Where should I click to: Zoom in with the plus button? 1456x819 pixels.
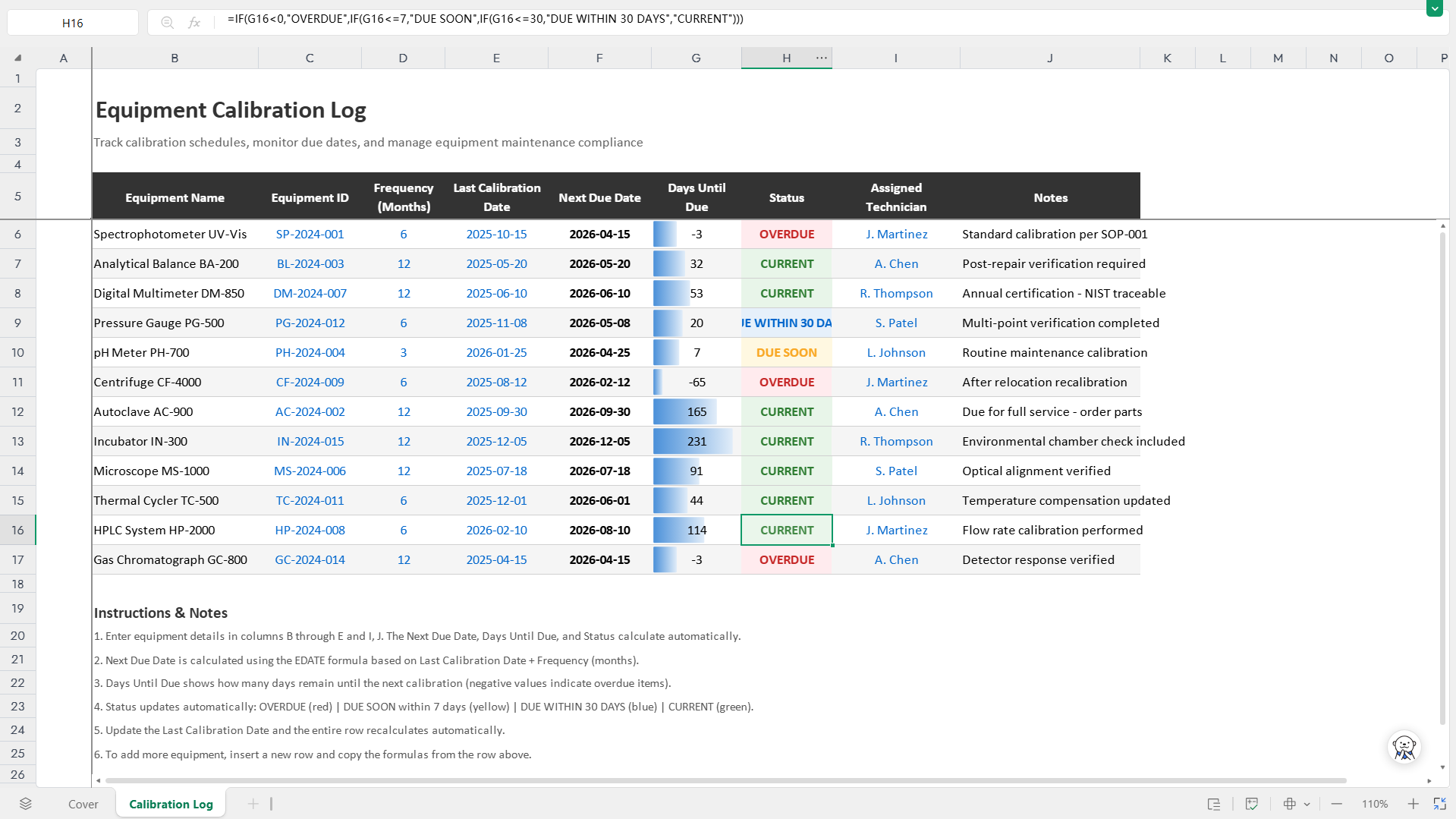[1413, 804]
